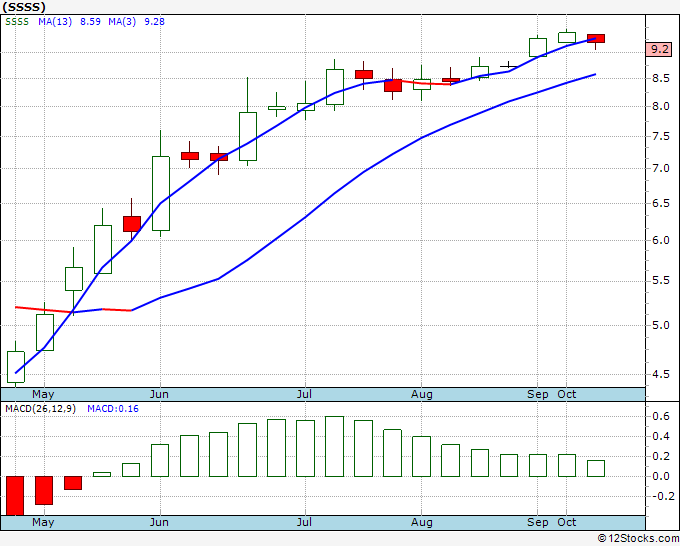The height and width of the screenshot is (546, 680).
Task: Click the MA(3) legend label
Action: pos(122,21)
